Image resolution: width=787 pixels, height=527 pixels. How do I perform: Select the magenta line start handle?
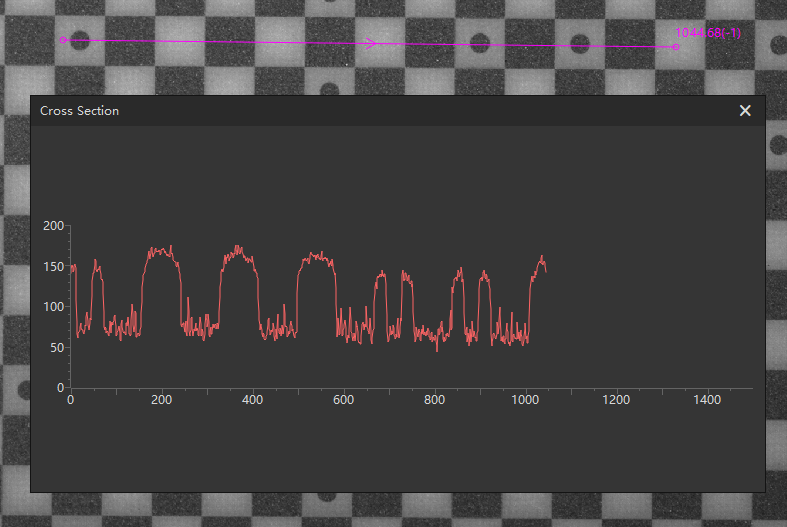click(63, 40)
